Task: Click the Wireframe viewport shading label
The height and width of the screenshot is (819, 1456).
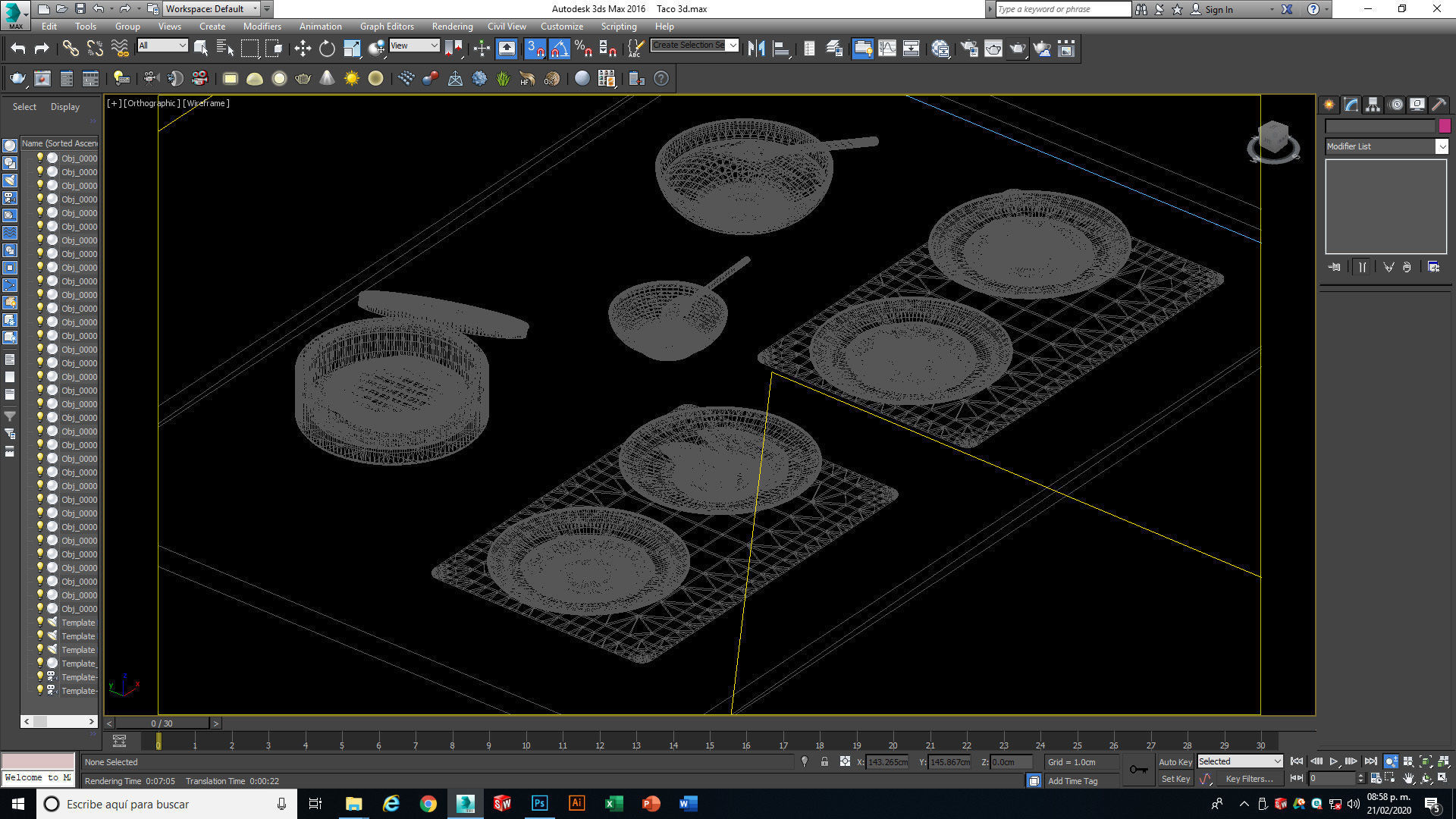Action: (x=206, y=103)
